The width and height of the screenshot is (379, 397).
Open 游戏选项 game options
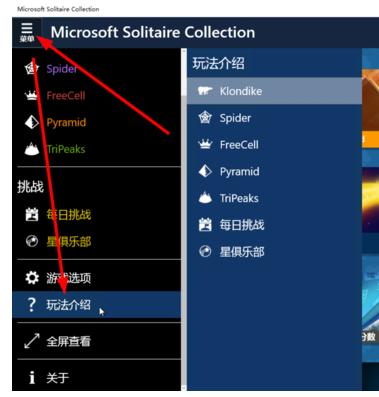tap(97, 278)
